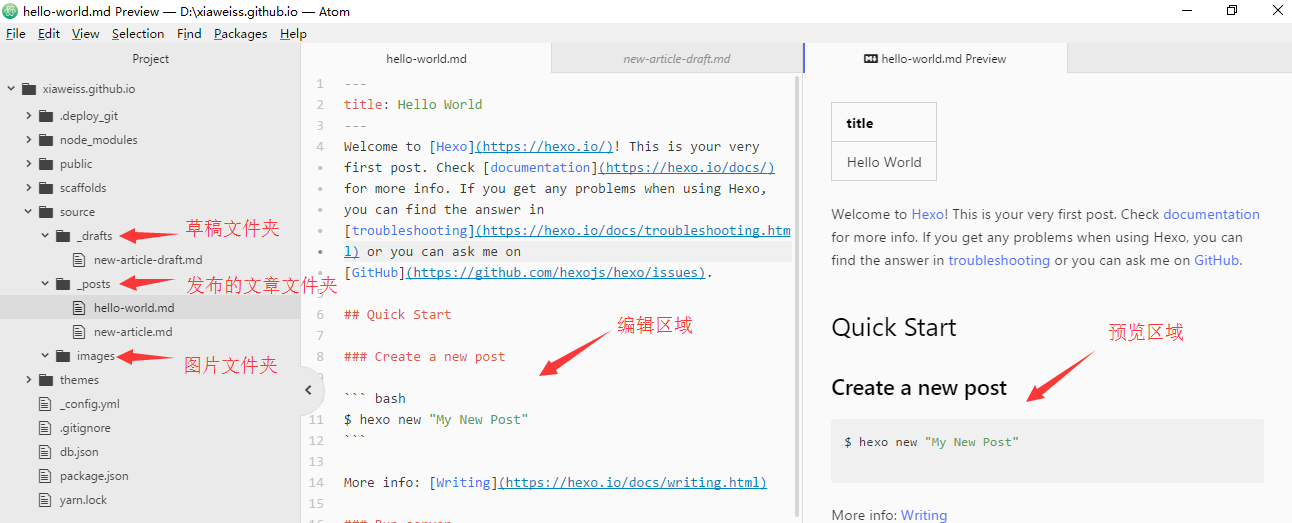Screen dimensions: 1292x523
Task: Click the markdown preview tab icon
Action: coord(870,59)
